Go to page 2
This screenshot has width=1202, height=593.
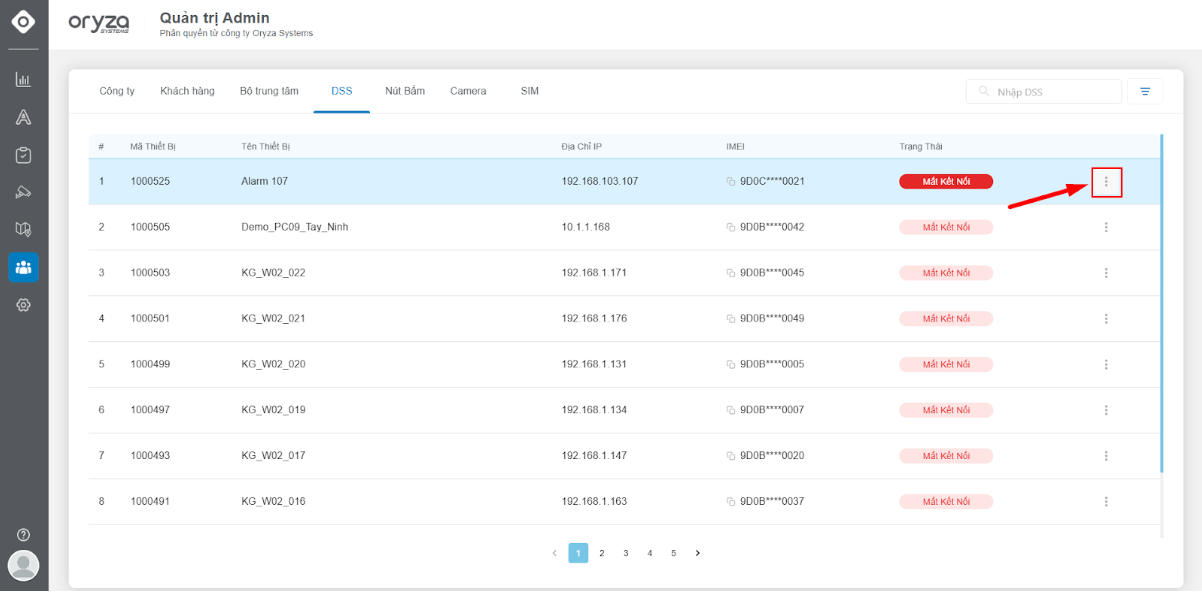pyautogui.click(x=602, y=553)
